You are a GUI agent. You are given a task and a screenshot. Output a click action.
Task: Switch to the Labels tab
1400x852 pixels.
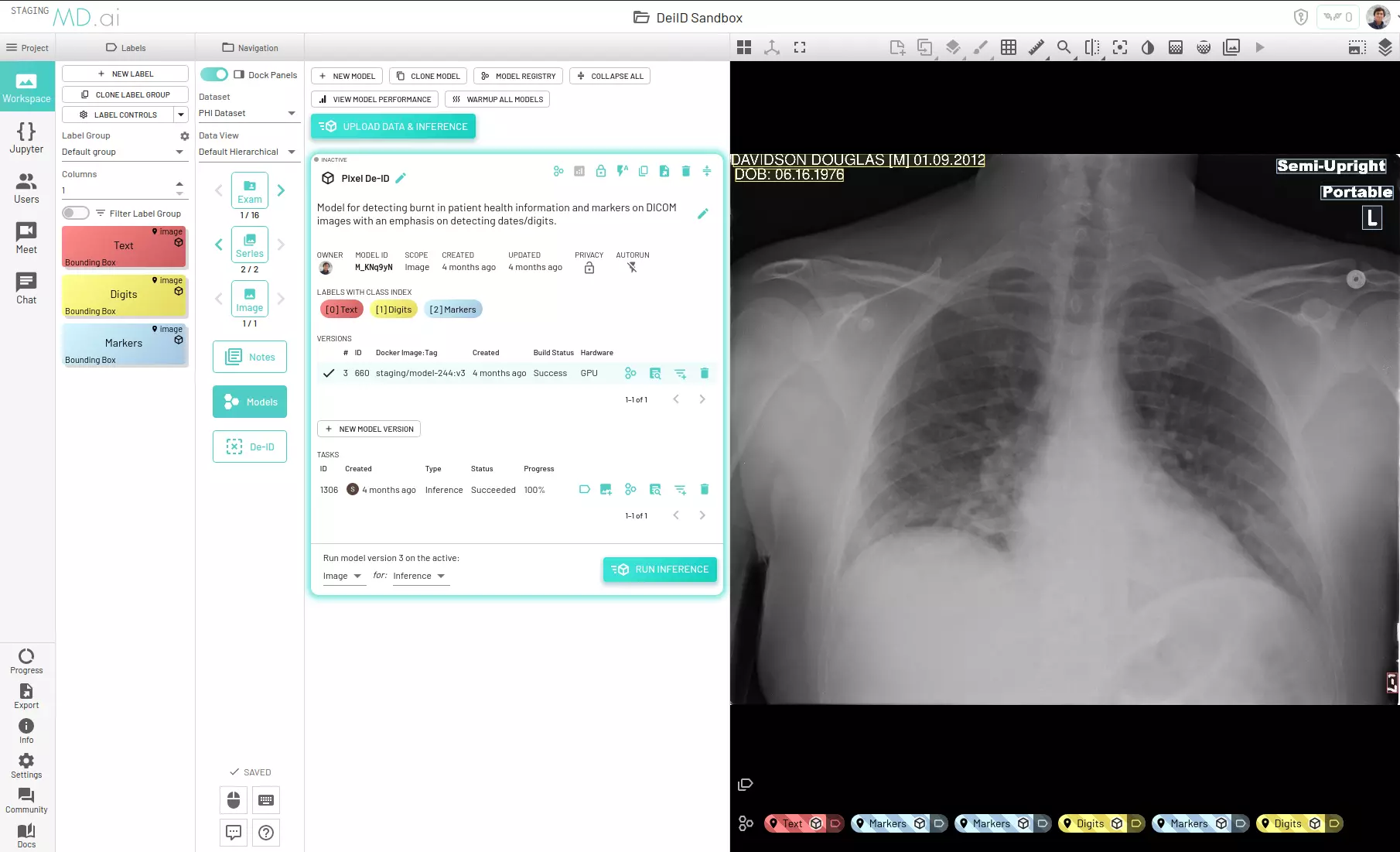[x=125, y=47]
